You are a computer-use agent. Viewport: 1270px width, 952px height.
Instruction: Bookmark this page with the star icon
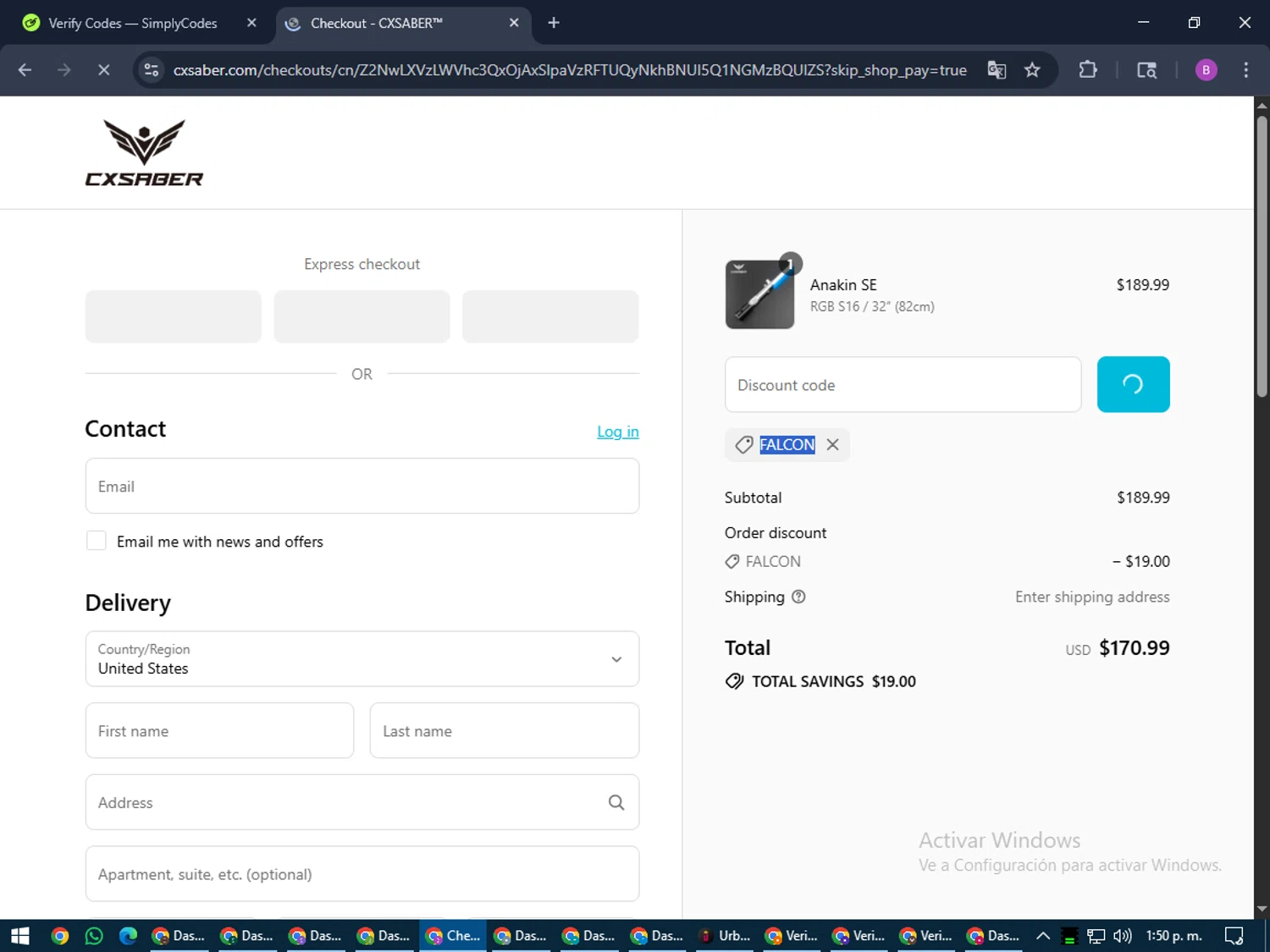coord(1032,70)
